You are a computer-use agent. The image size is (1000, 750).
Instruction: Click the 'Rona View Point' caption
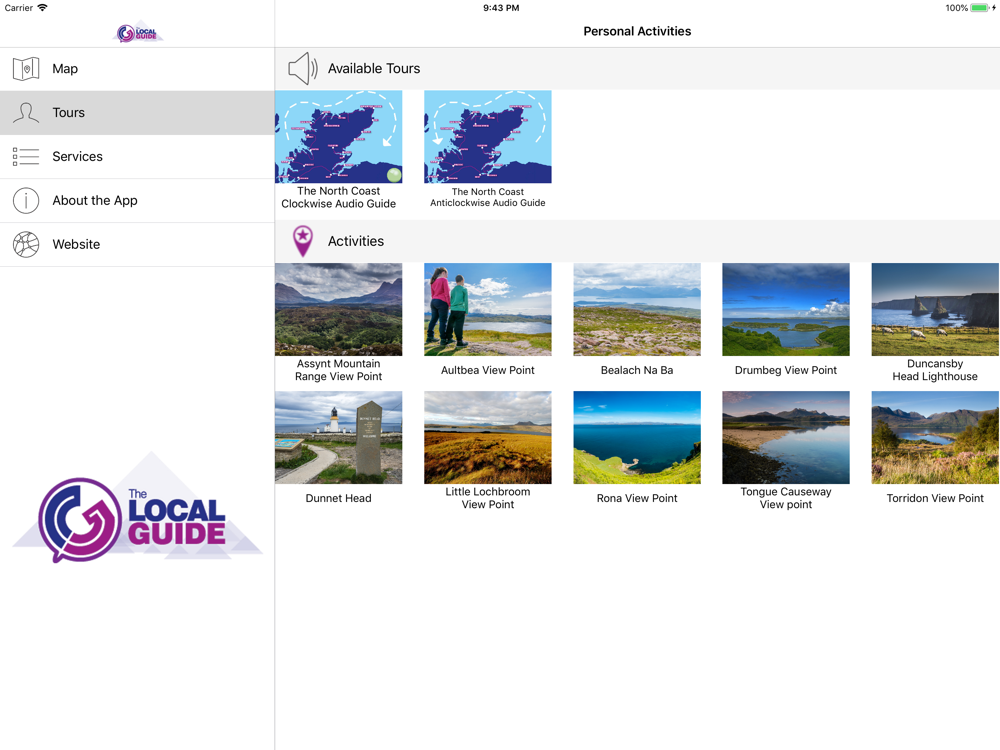637,498
